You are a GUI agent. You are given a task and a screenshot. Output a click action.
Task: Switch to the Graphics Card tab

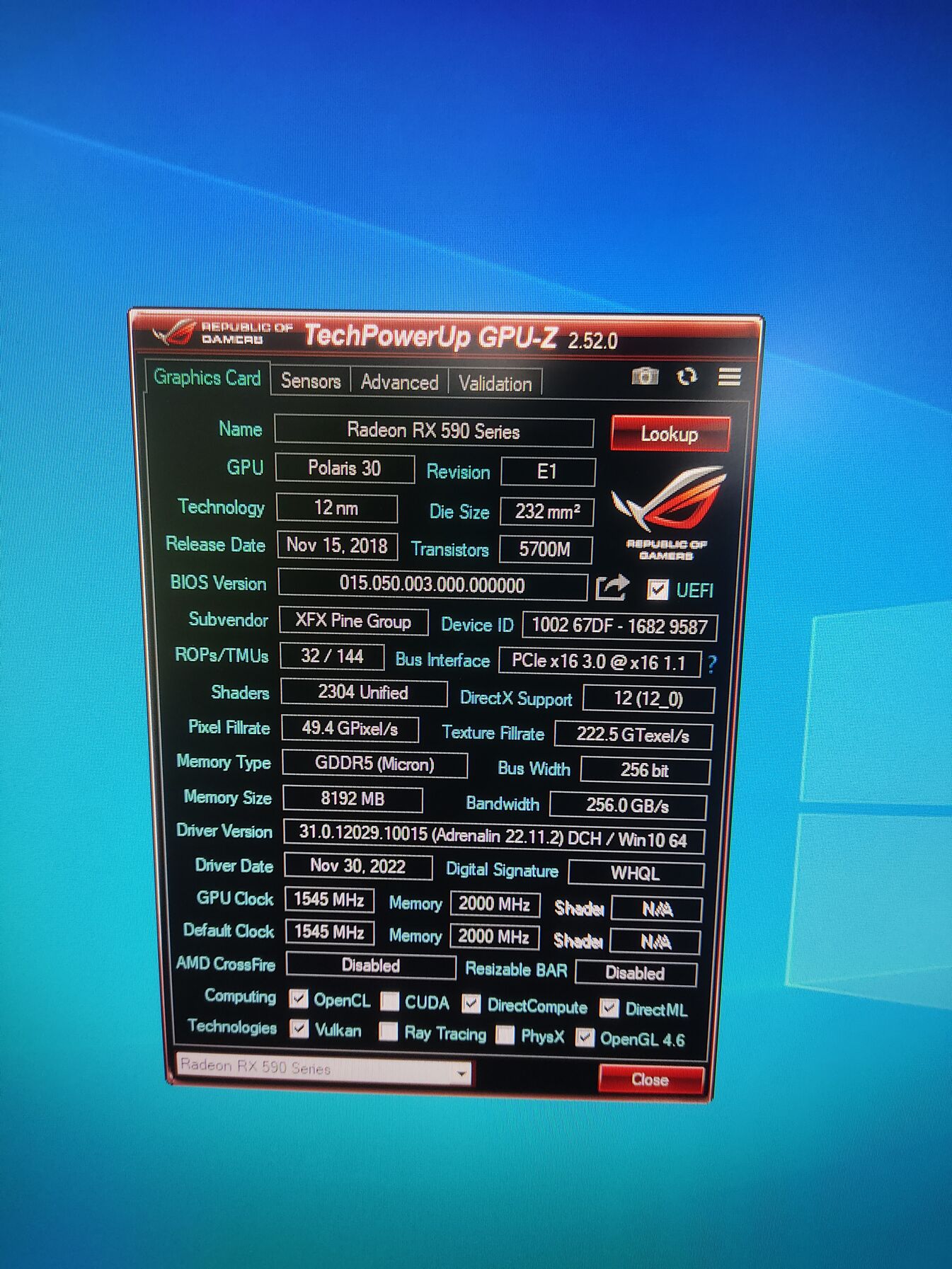(x=207, y=378)
